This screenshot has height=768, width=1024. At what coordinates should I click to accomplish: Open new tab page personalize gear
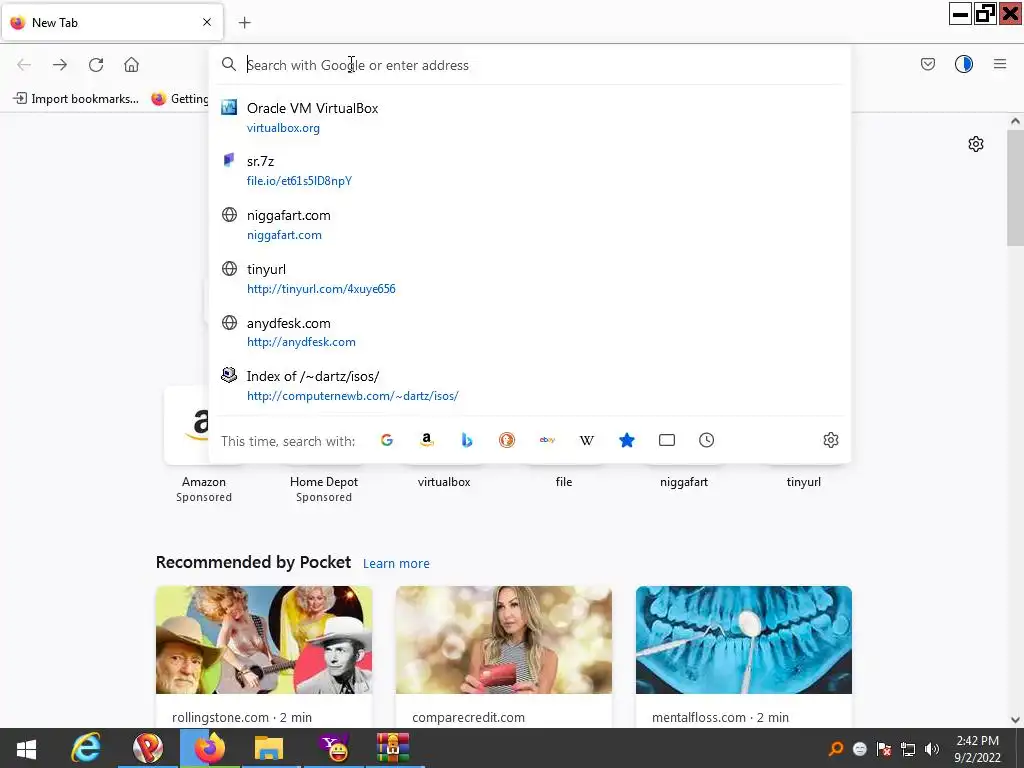975,144
